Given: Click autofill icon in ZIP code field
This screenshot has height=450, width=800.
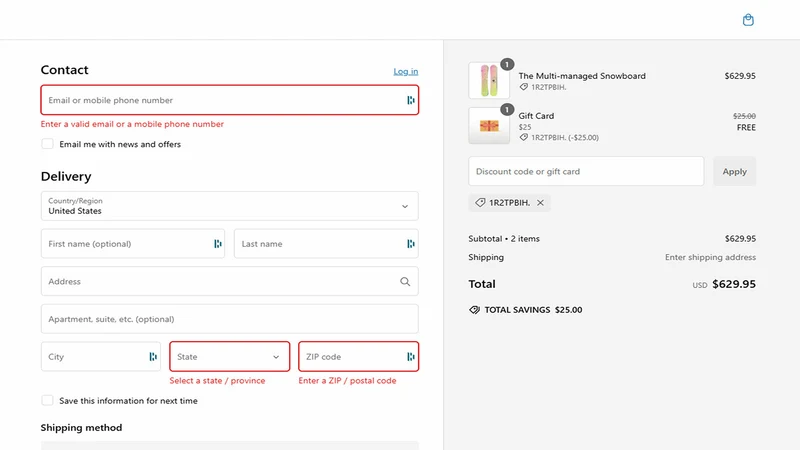Looking at the screenshot, I should (x=411, y=357).
